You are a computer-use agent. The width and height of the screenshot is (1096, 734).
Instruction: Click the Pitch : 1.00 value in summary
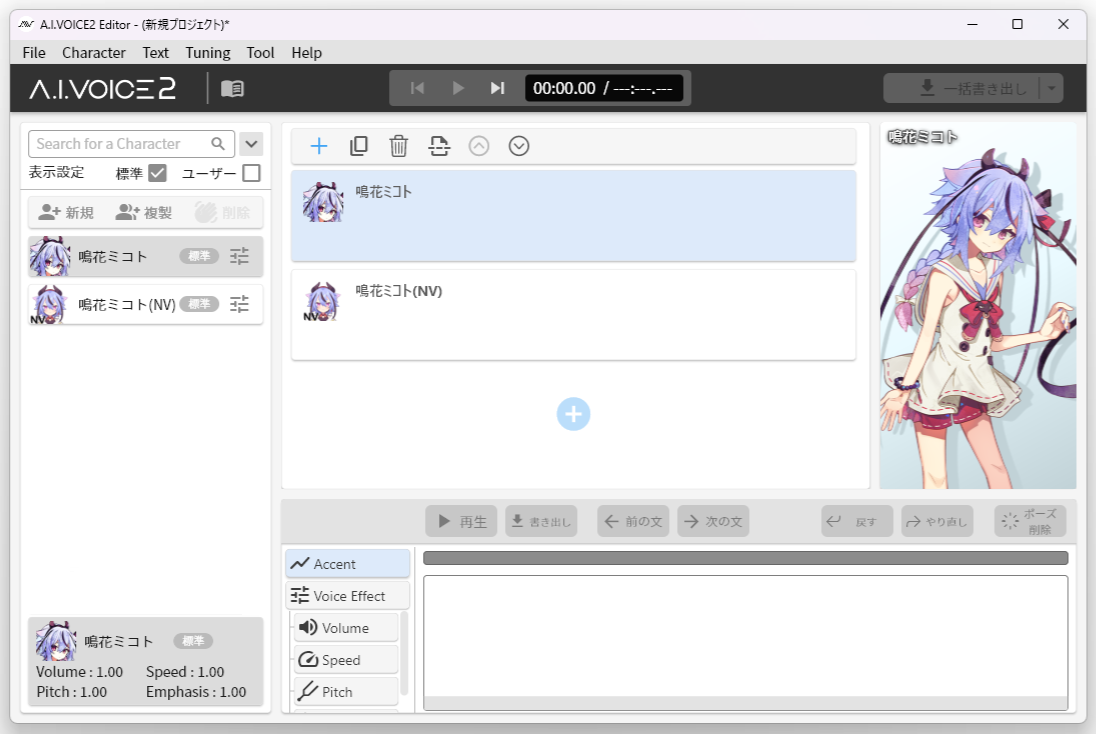[71, 692]
